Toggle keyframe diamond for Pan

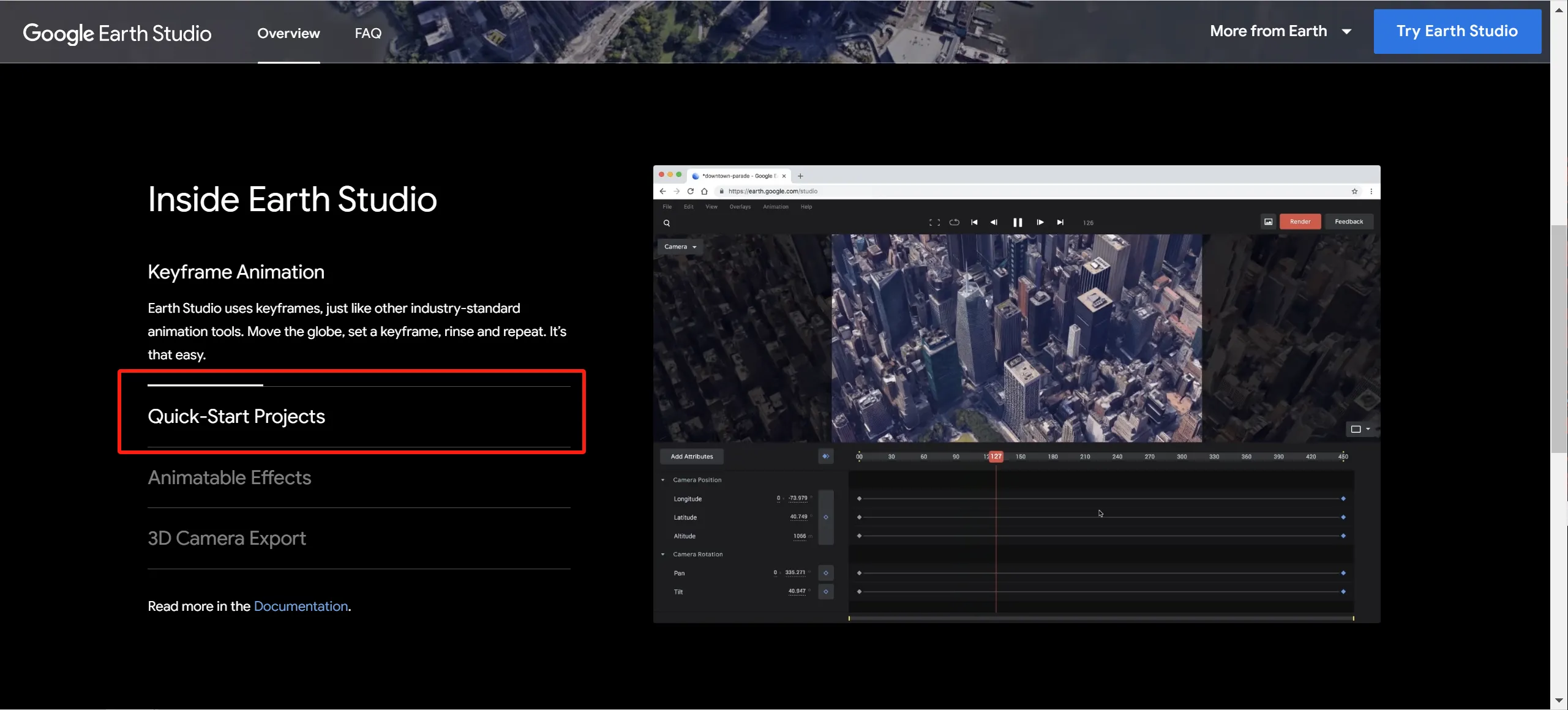pos(825,573)
